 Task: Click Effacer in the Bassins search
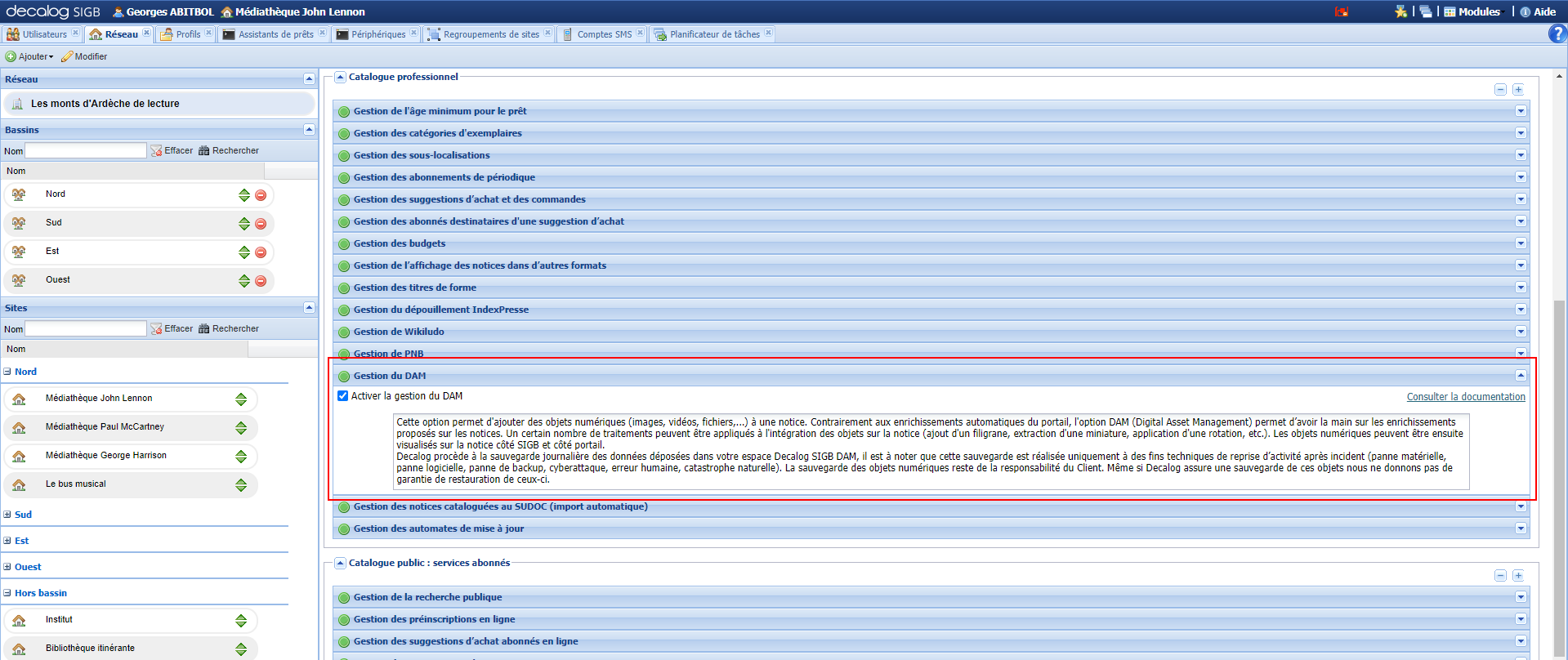coord(172,150)
